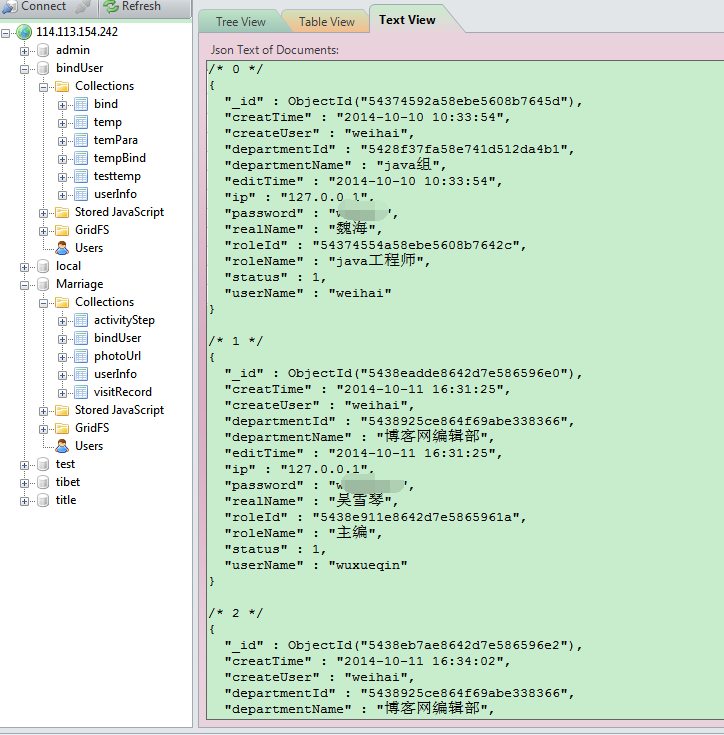Click the "/* 2 */" document header text
This screenshot has height=735, width=724.
point(236,613)
